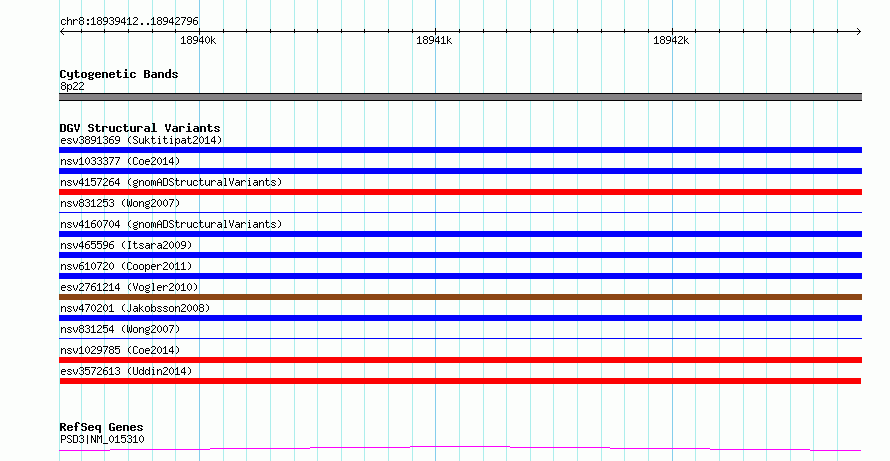Click the Cytogenetic Bands track title
This screenshot has height=461, width=890.
[x=119, y=74]
